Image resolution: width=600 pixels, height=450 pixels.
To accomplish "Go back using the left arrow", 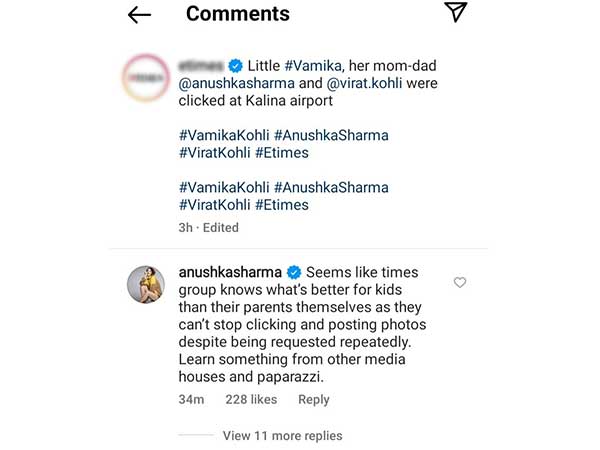I will pos(139,14).
